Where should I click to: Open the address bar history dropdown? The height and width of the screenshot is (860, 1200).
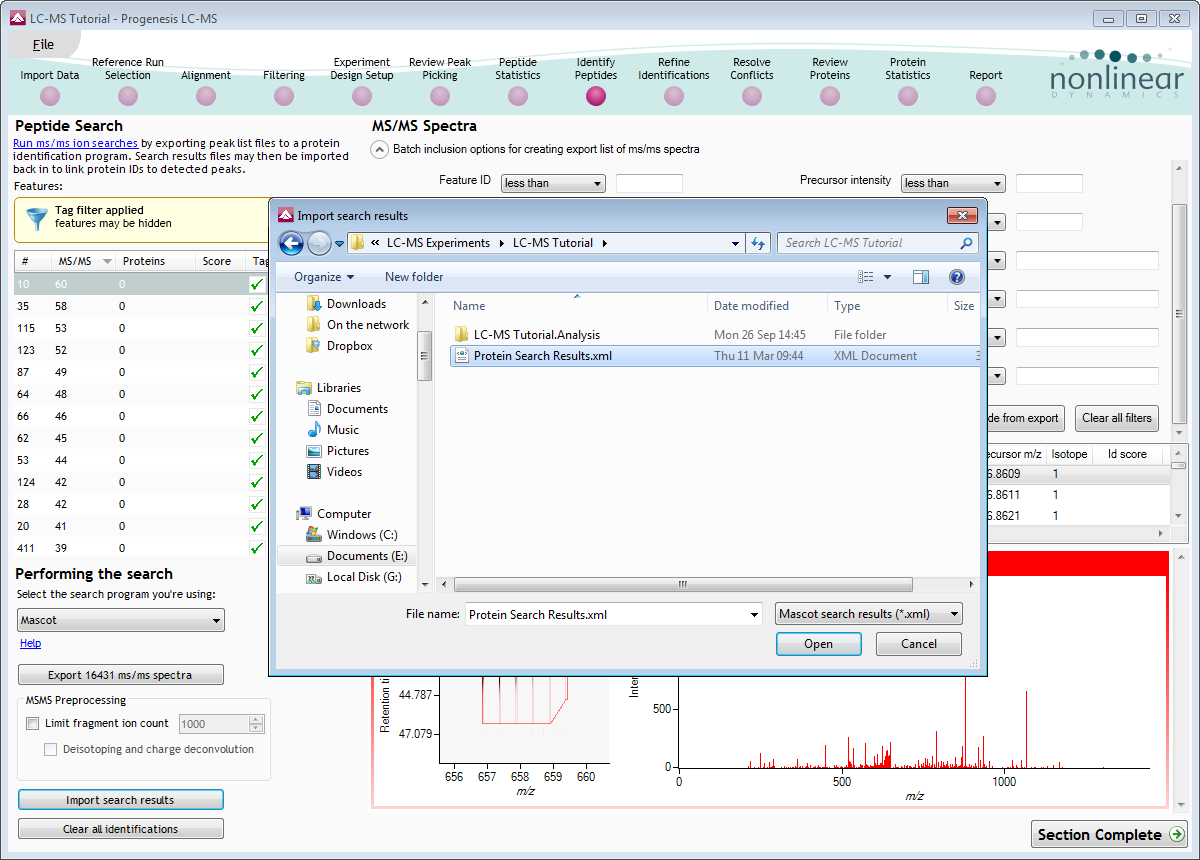735,243
